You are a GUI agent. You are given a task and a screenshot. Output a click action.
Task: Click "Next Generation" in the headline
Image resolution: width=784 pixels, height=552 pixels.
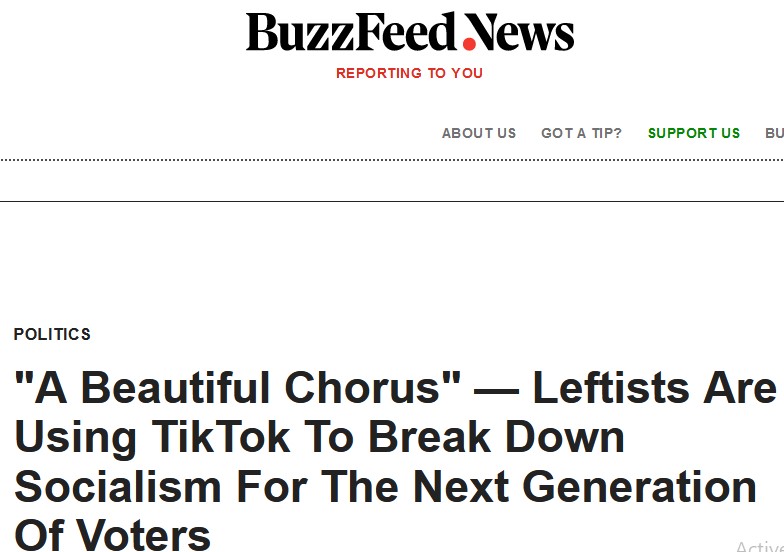click(585, 487)
